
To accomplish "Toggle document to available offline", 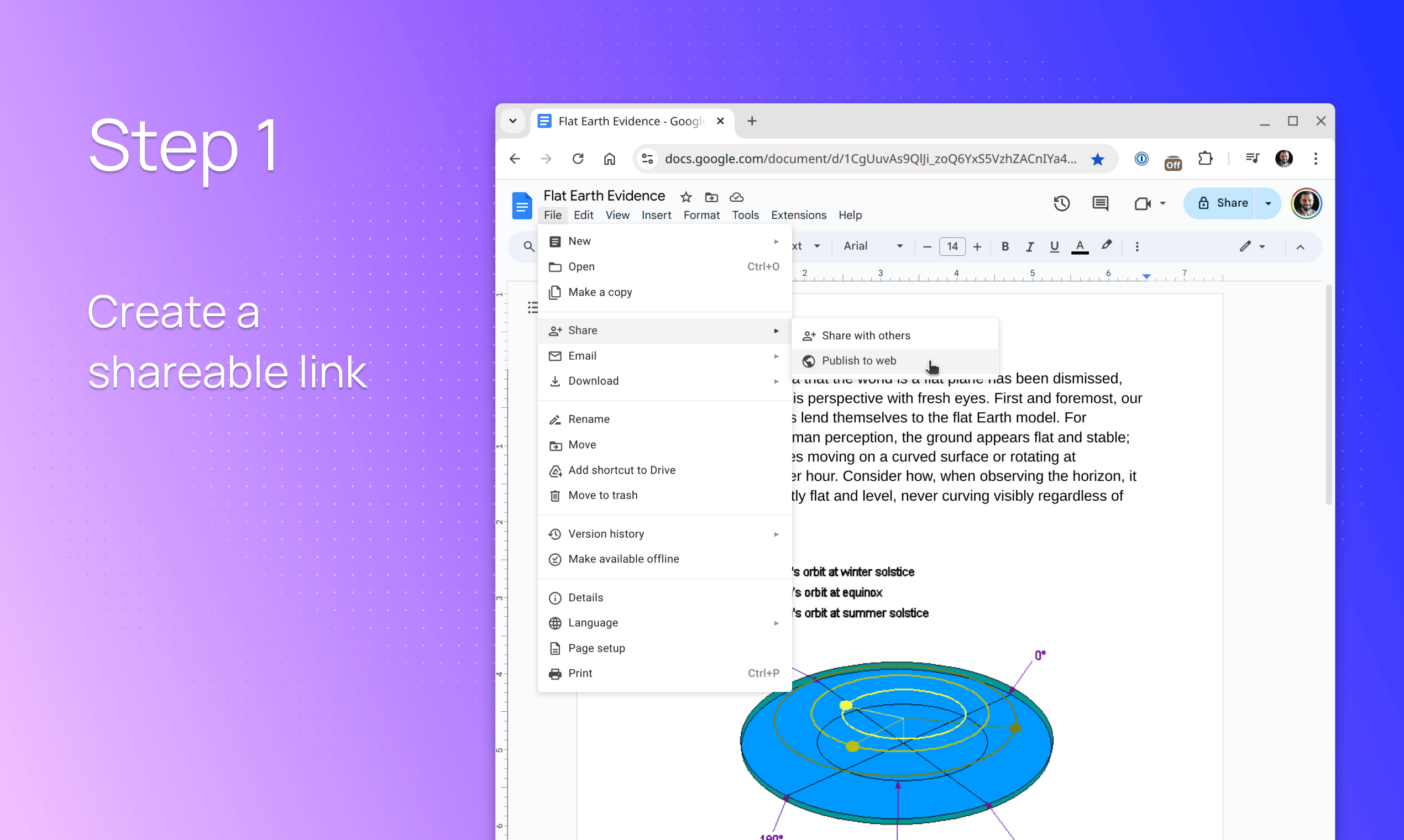I will tap(624, 559).
